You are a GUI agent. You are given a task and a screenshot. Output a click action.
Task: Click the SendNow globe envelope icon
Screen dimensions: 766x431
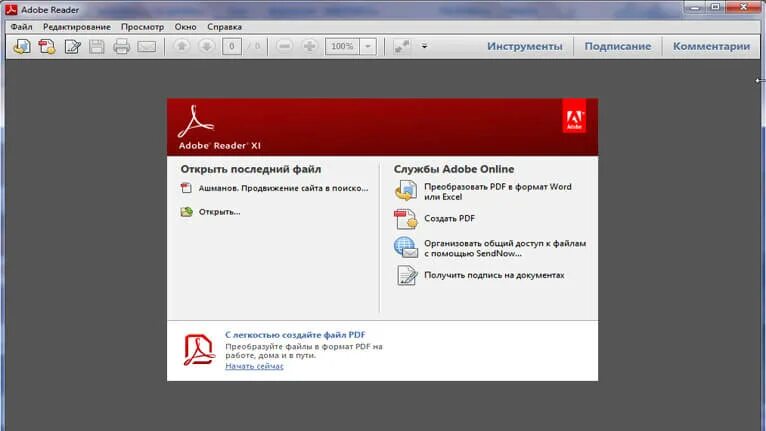coord(406,247)
